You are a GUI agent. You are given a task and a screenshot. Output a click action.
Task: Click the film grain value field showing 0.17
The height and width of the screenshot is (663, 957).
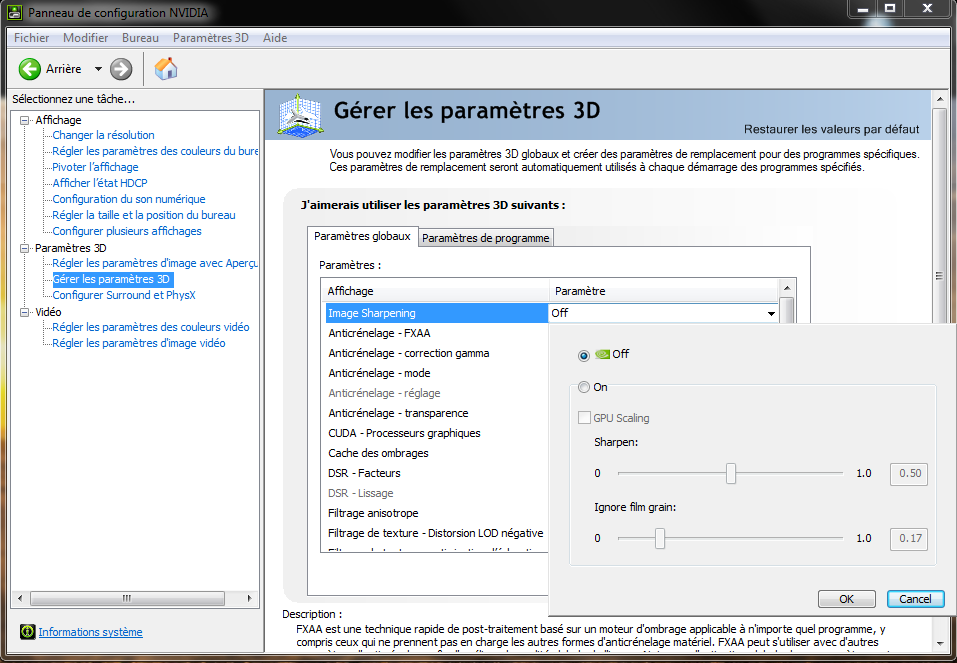[909, 538]
